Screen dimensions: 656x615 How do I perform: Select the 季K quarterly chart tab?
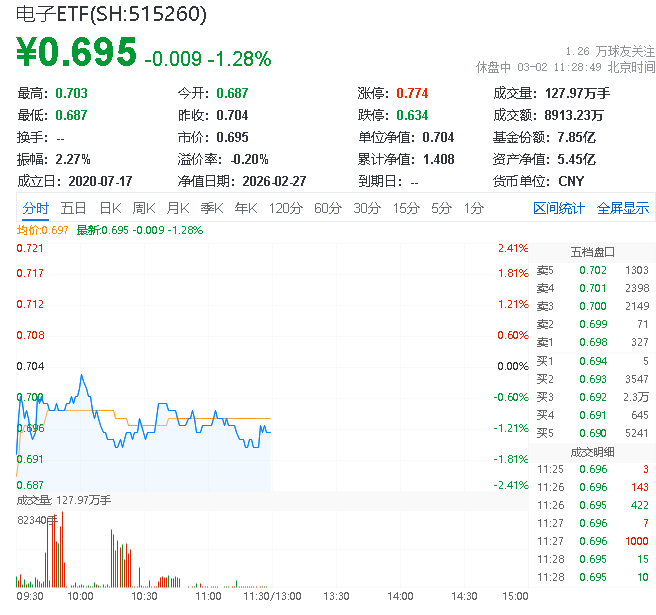211,208
